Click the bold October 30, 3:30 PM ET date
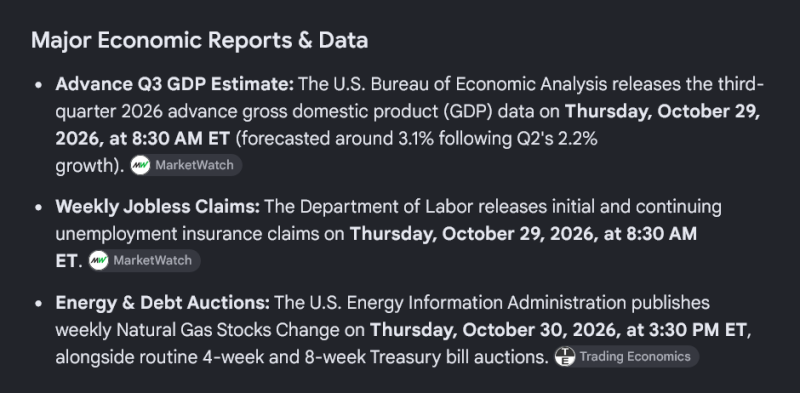 click(x=558, y=330)
